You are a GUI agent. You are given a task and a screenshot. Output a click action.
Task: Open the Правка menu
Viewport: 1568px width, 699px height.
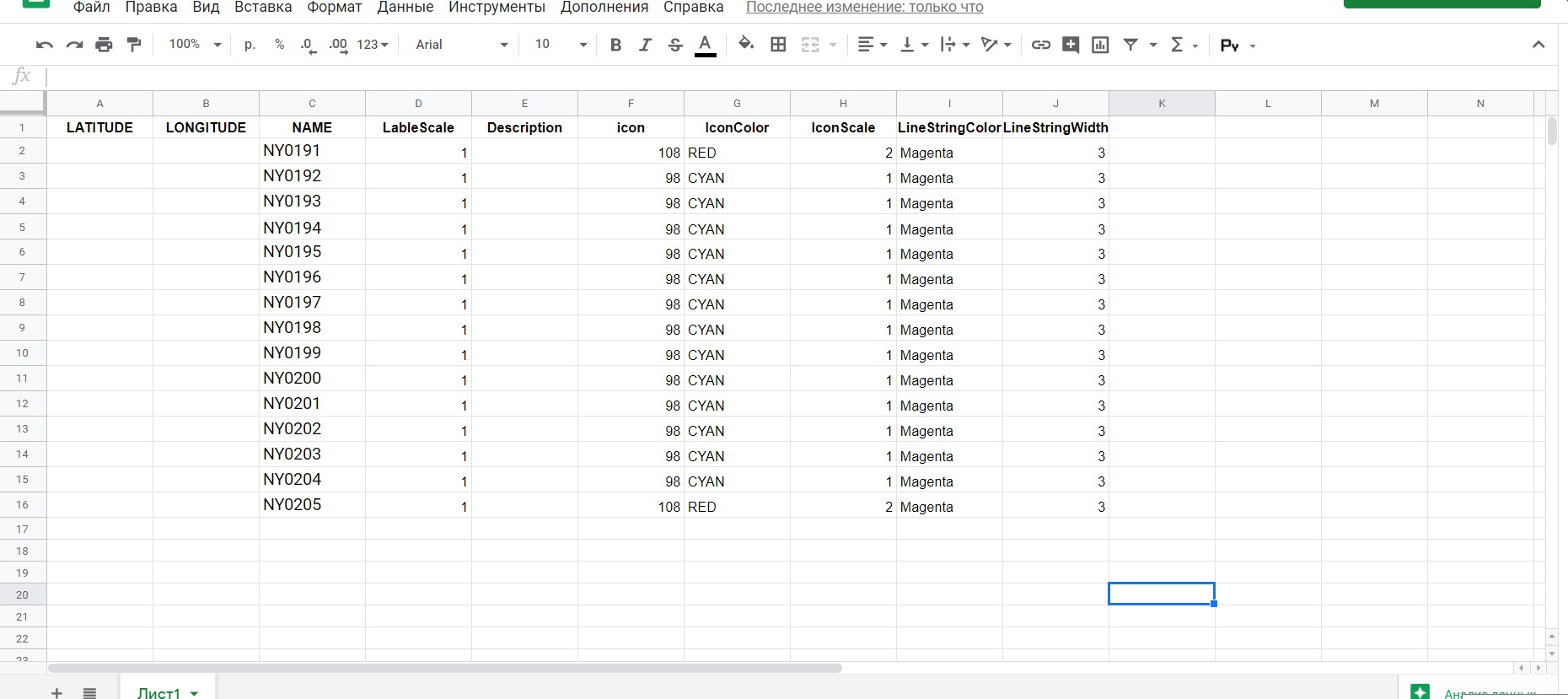(x=152, y=8)
